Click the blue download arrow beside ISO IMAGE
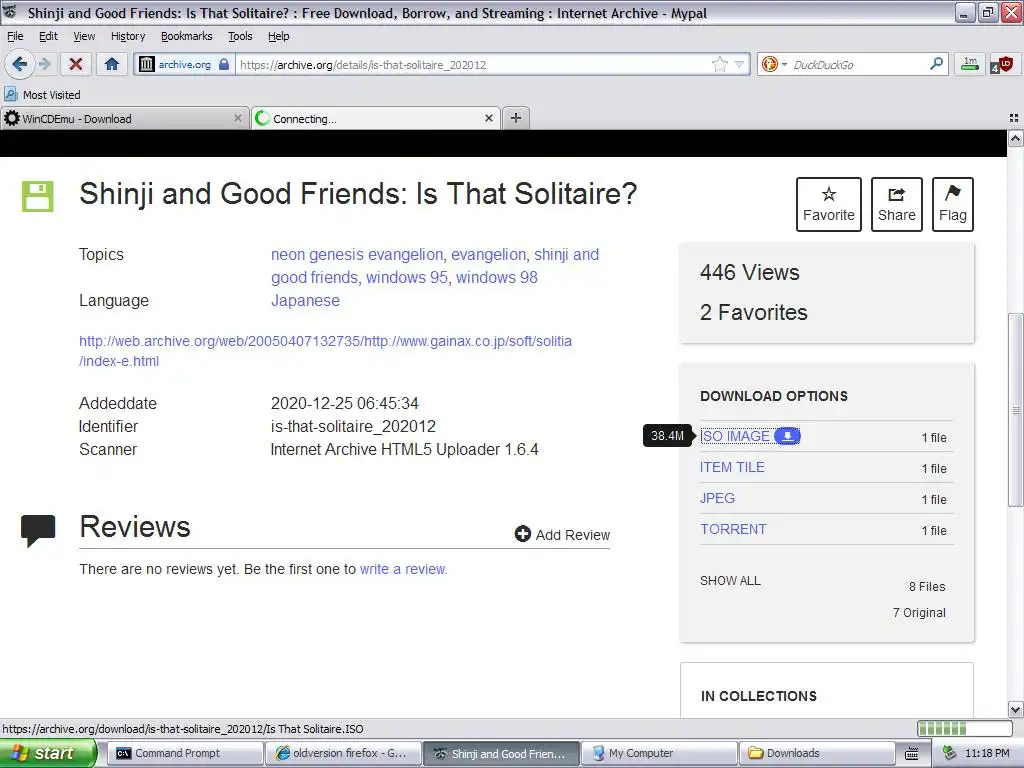The width and height of the screenshot is (1024, 768). (x=787, y=436)
